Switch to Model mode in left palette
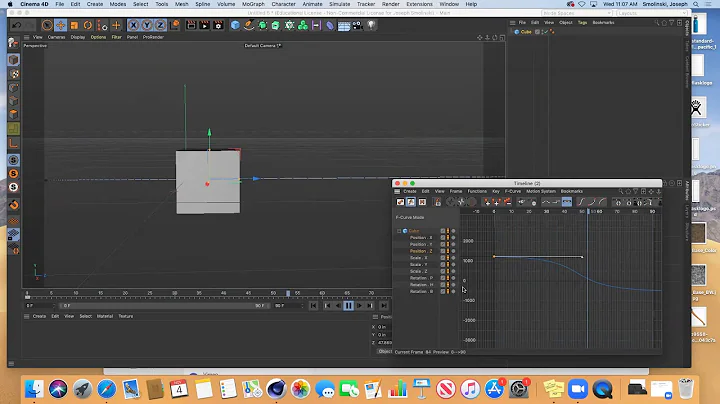Viewport: 720px width, 404px height. point(13,60)
